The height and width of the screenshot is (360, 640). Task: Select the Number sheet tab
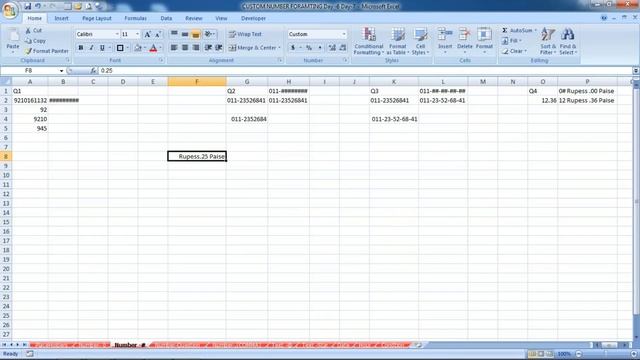(x=130, y=345)
